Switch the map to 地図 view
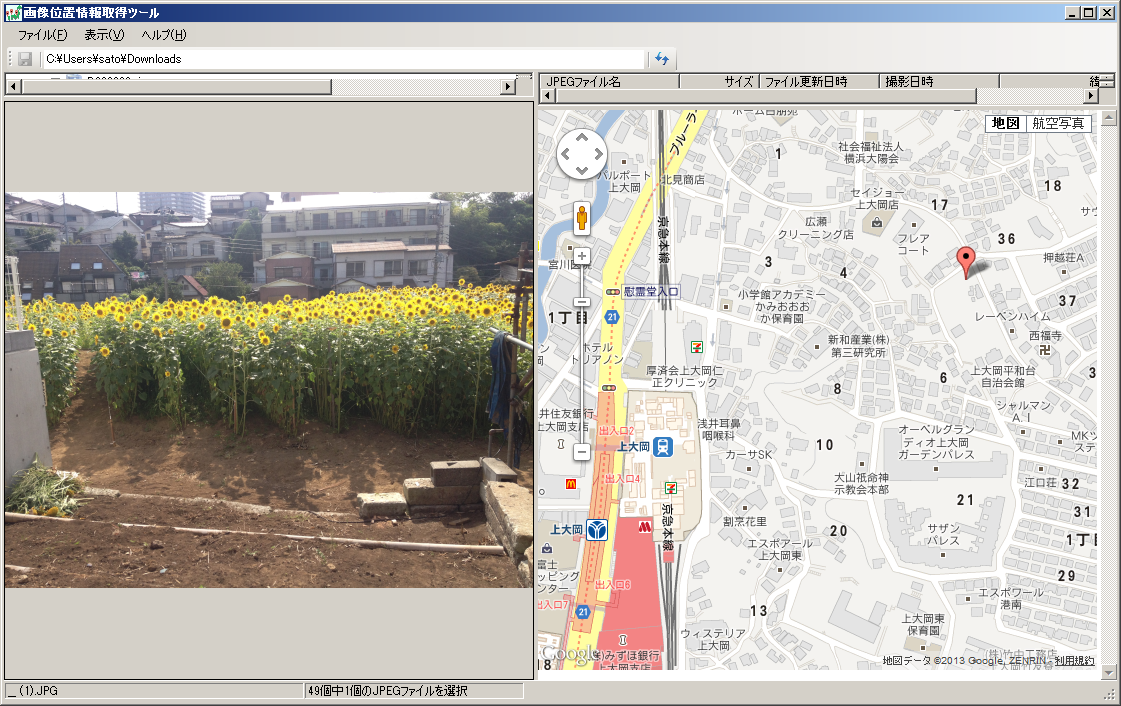Image resolution: width=1121 pixels, height=706 pixels. pos(1005,123)
